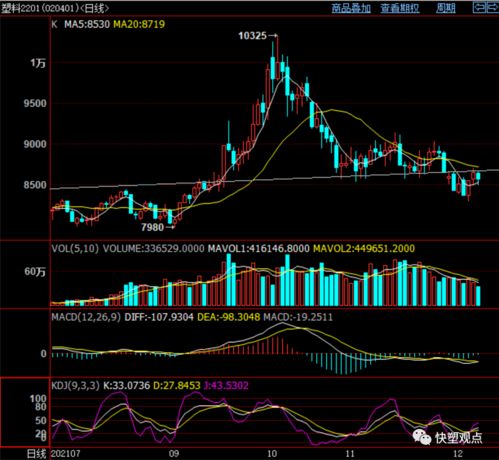Click the WeChat logo watermark icon
Viewport: 499px width, 460px height.
[x=421, y=437]
